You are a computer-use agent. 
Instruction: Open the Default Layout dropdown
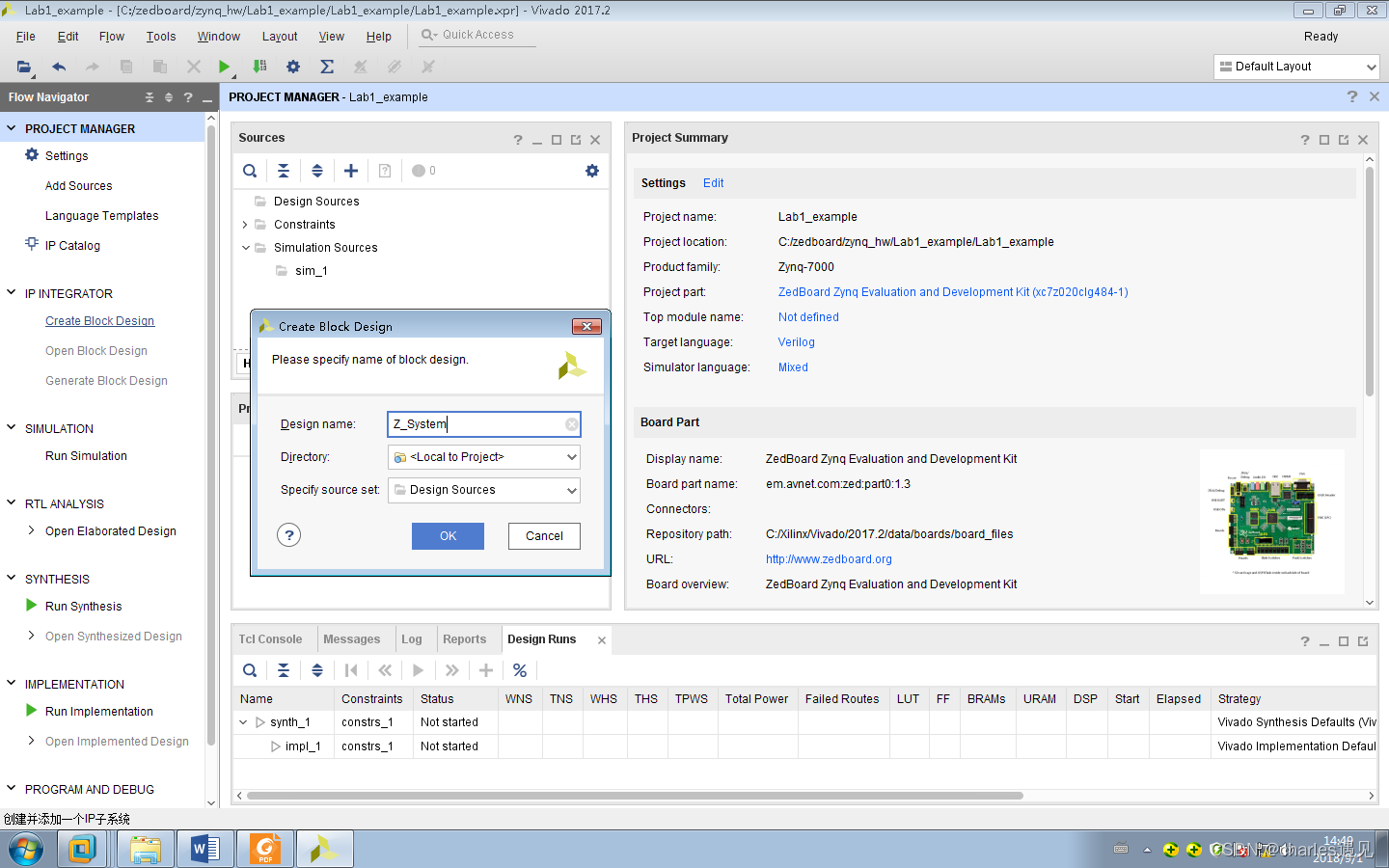click(1296, 67)
